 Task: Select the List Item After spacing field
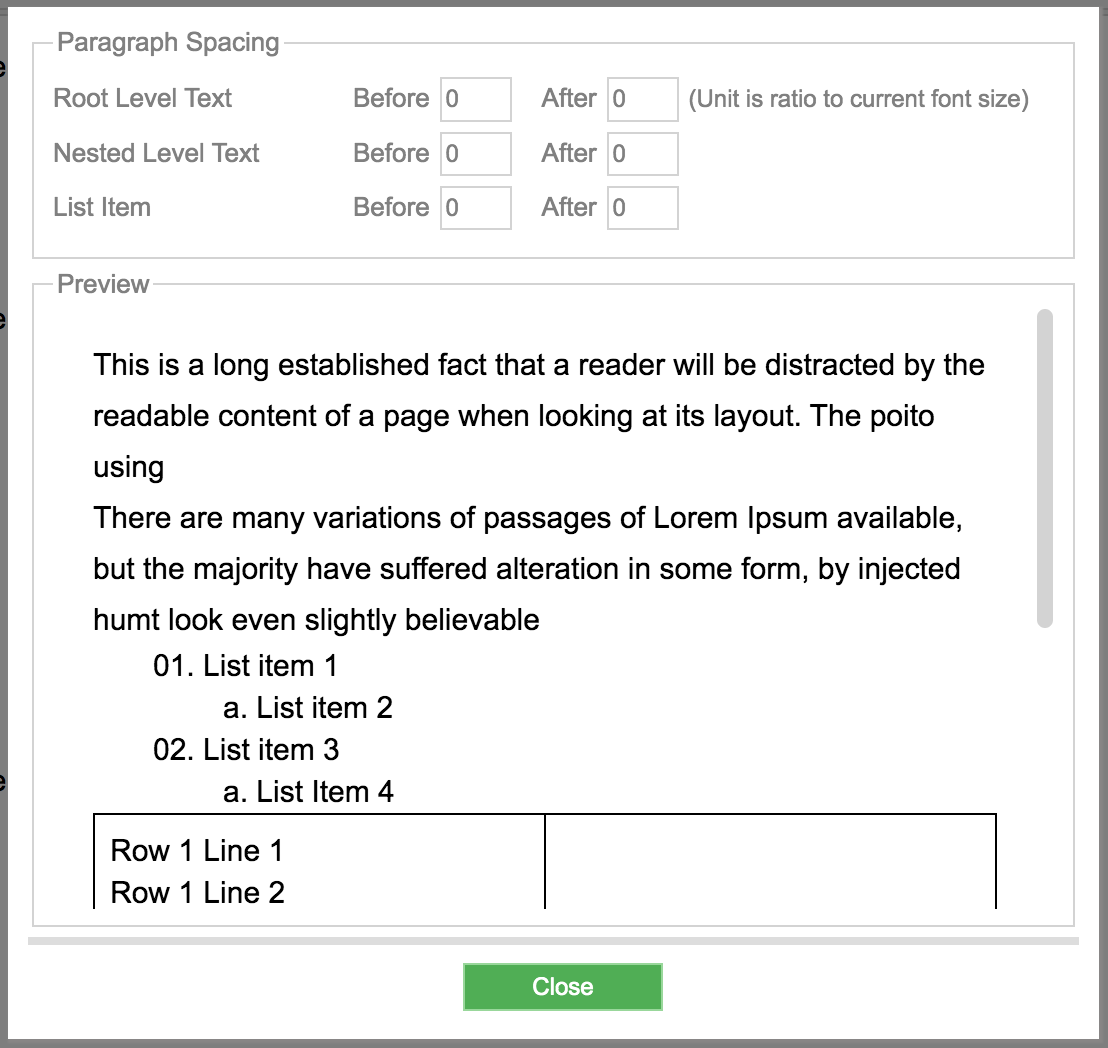tap(642, 208)
